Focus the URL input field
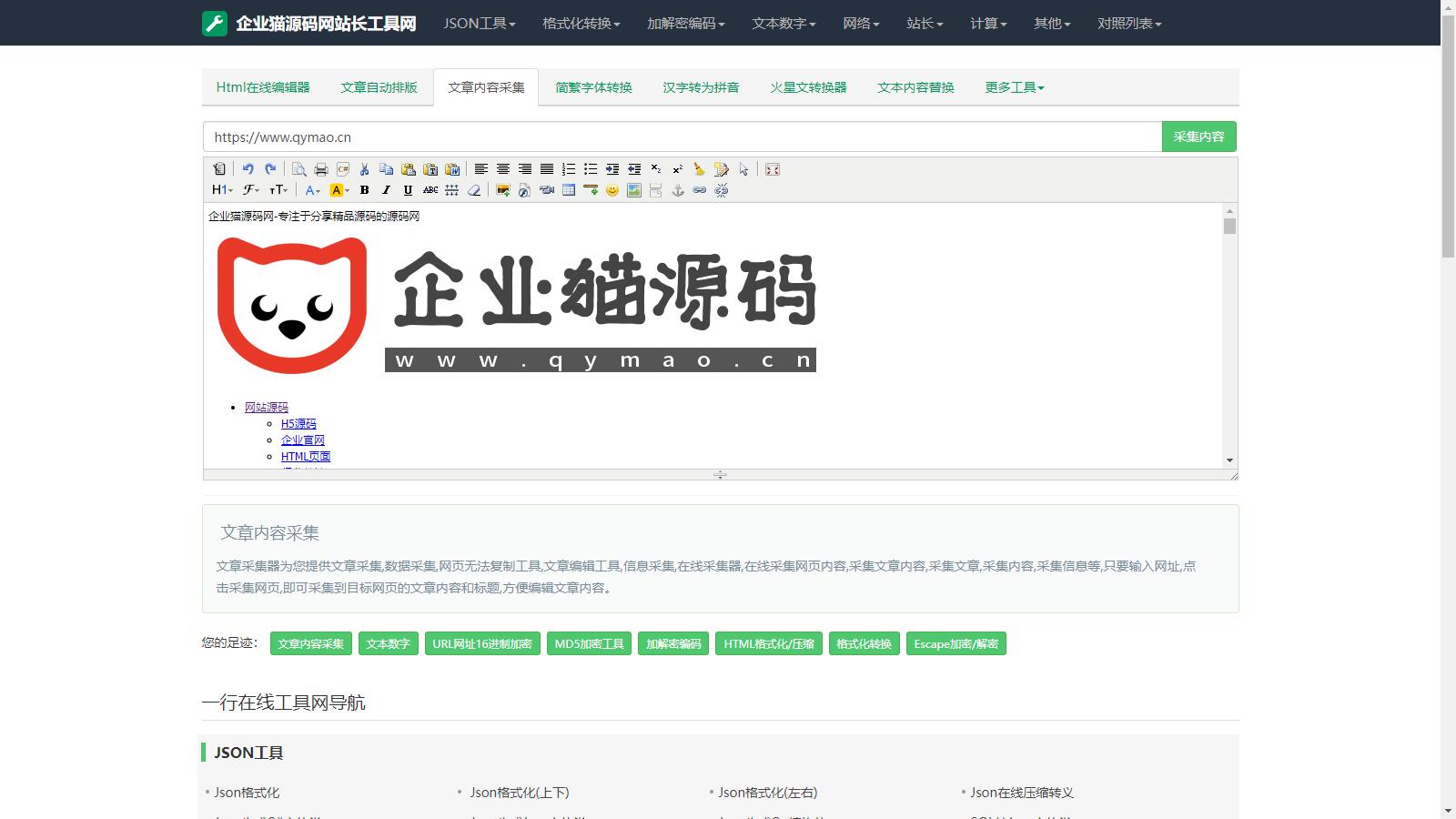Screen dimensions: 1456x819 point(682,136)
